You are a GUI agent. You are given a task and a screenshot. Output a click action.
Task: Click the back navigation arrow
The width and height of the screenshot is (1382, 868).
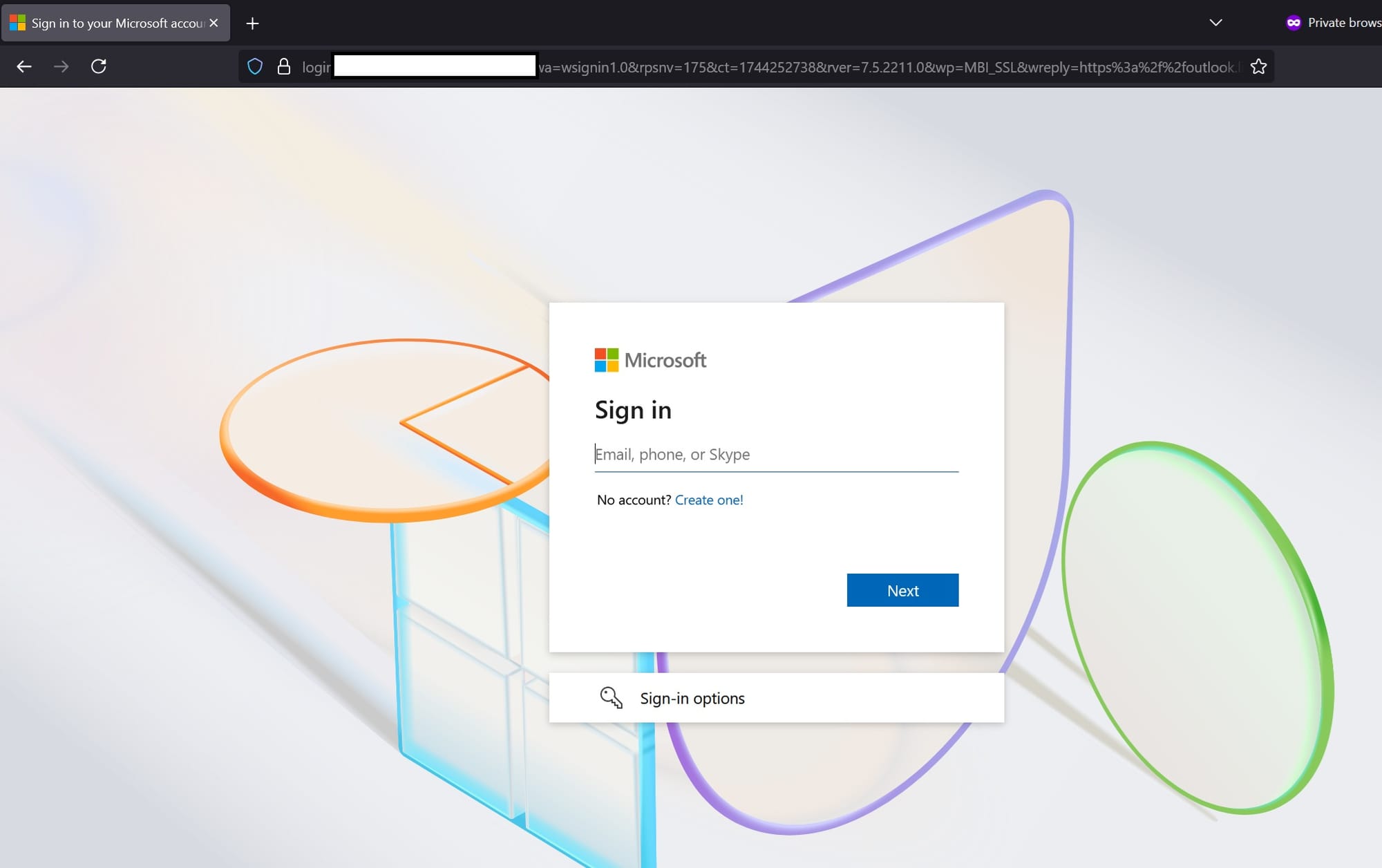pos(24,66)
